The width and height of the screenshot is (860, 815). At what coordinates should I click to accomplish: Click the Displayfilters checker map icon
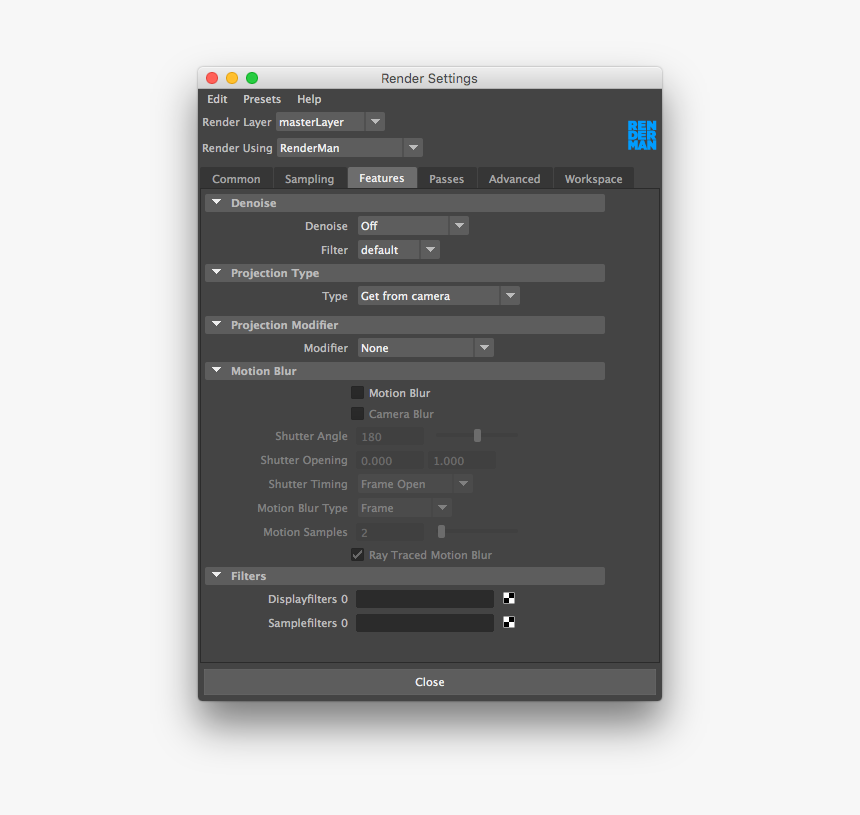[509, 598]
